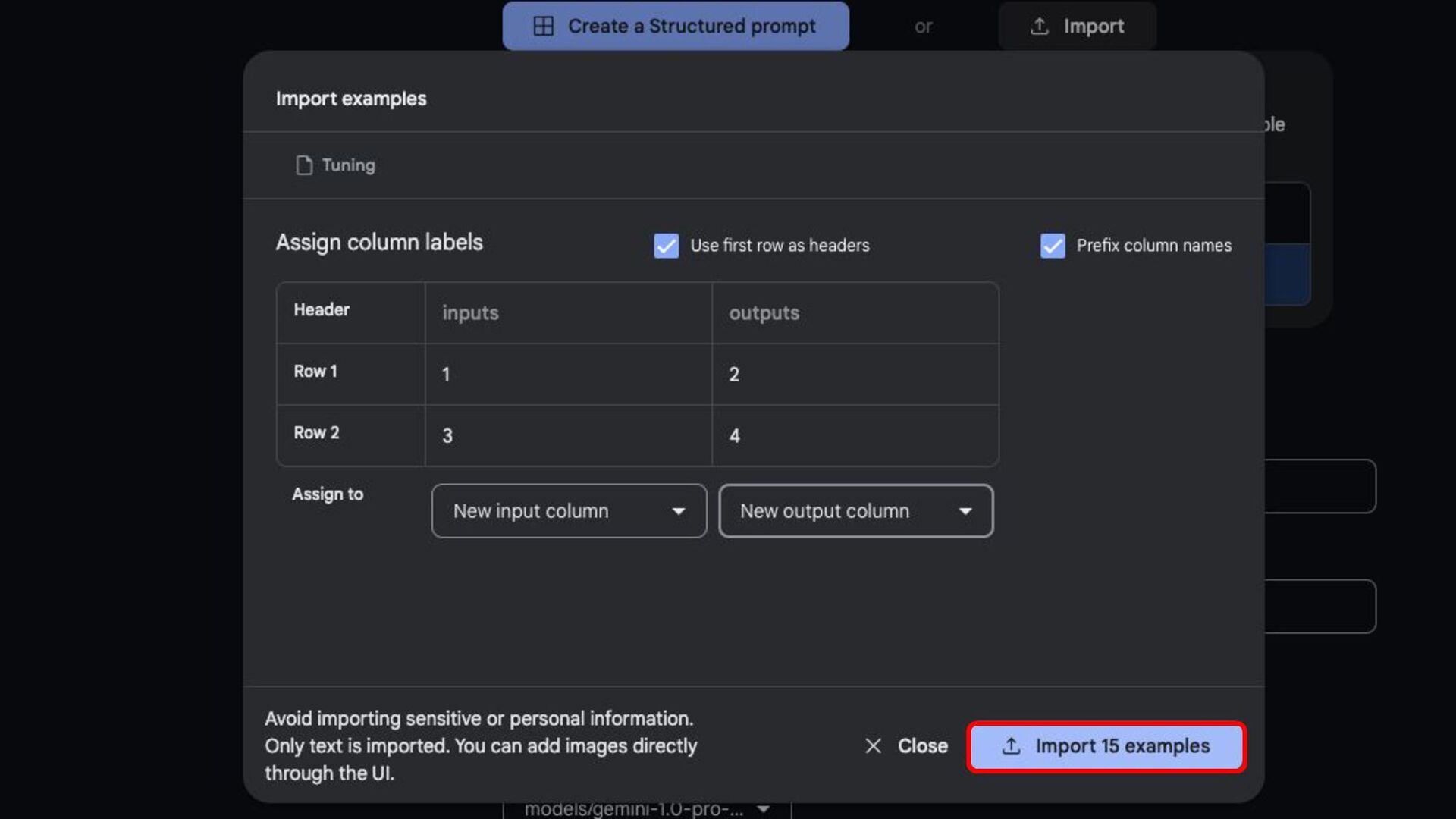Click the upload icon beside Import at top
Viewport: 1456px width, 819px height.
click(x=1039, y=26)
